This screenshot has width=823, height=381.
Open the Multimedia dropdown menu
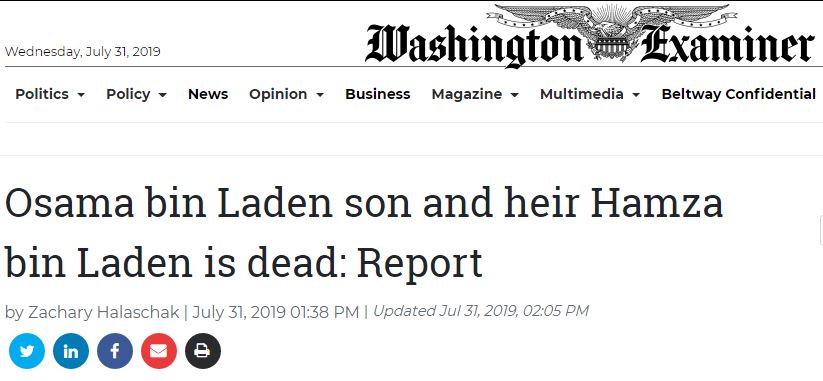pyautogui.click(x=590, y=94)
